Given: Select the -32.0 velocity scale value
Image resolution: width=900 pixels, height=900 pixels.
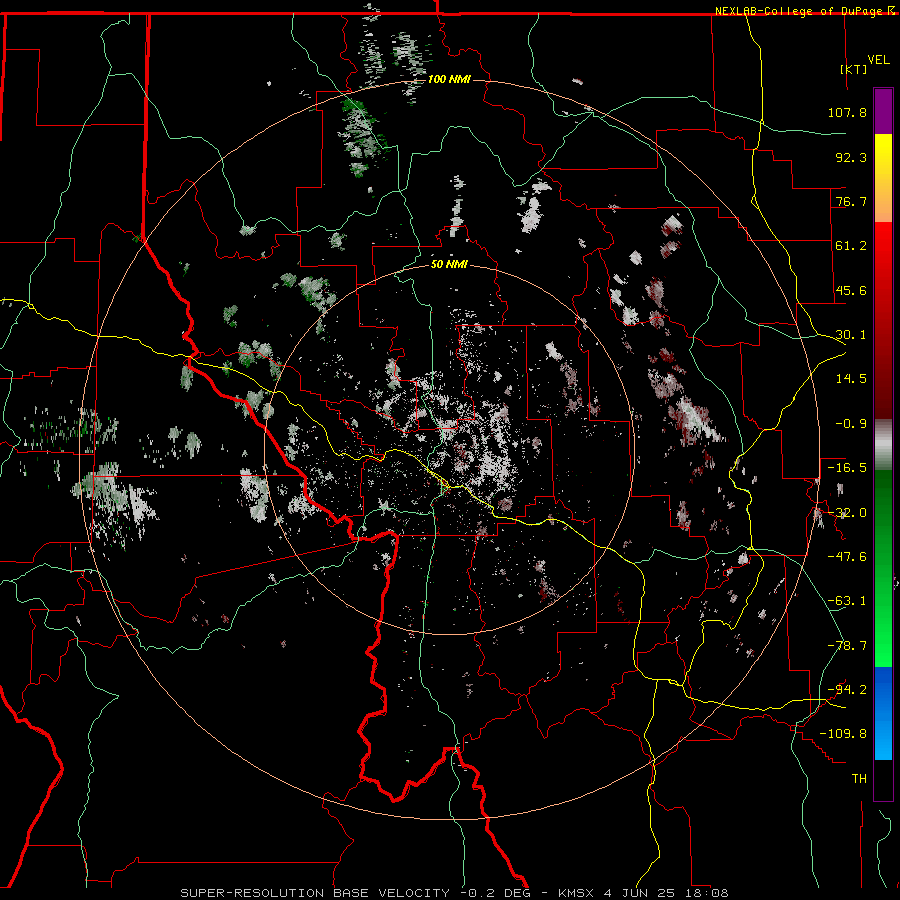Looking at the screenshot, I should (847, 513).
